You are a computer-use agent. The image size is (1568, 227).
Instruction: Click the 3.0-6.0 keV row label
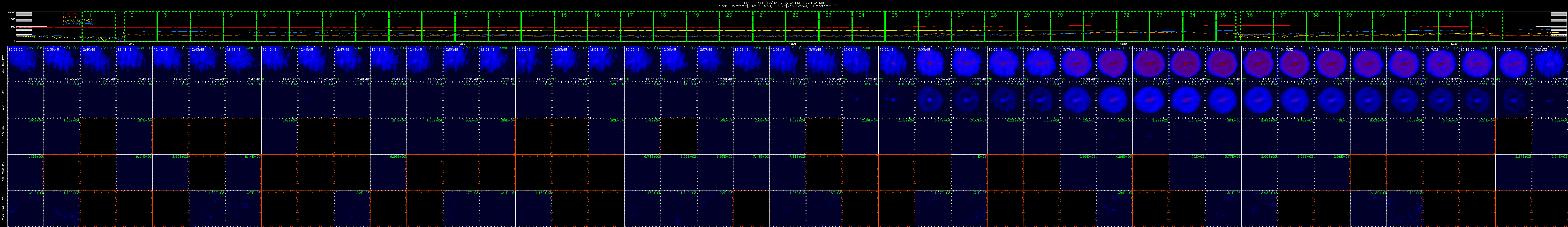(x=3, y=64)
